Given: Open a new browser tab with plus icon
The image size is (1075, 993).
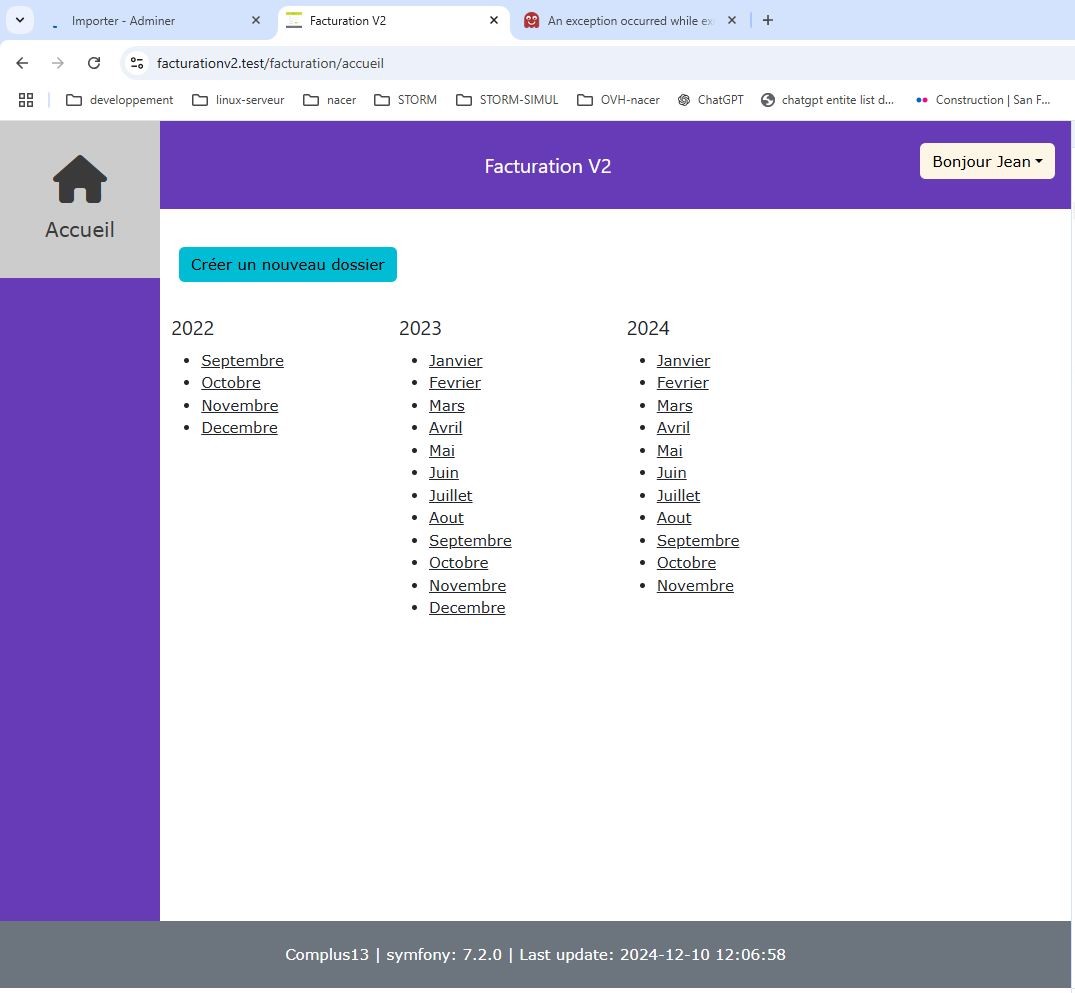Looking at the screenshot, I should pos(768,20).
